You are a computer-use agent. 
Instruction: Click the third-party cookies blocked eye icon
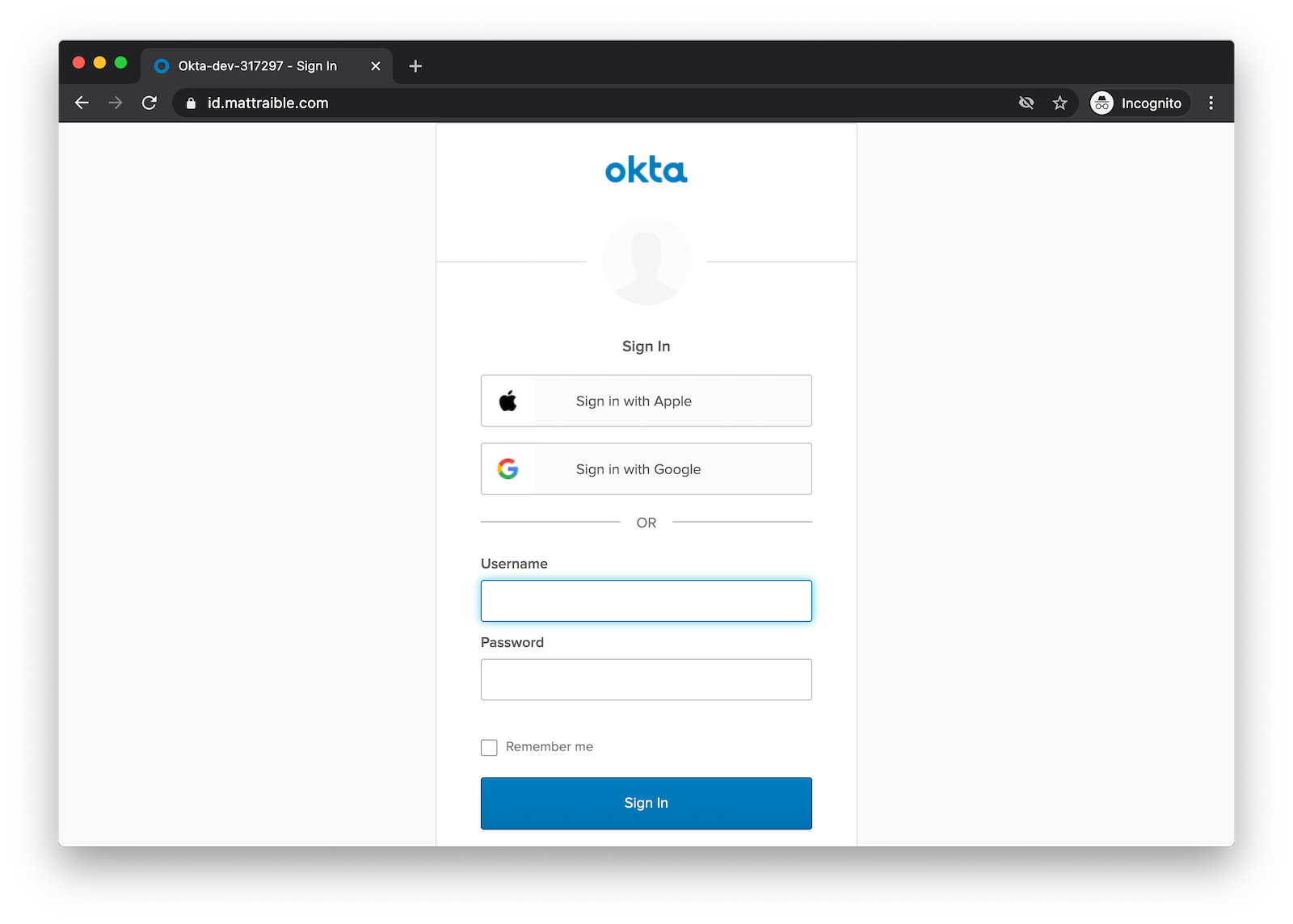pyautogui.click(x=1026, y=103)
